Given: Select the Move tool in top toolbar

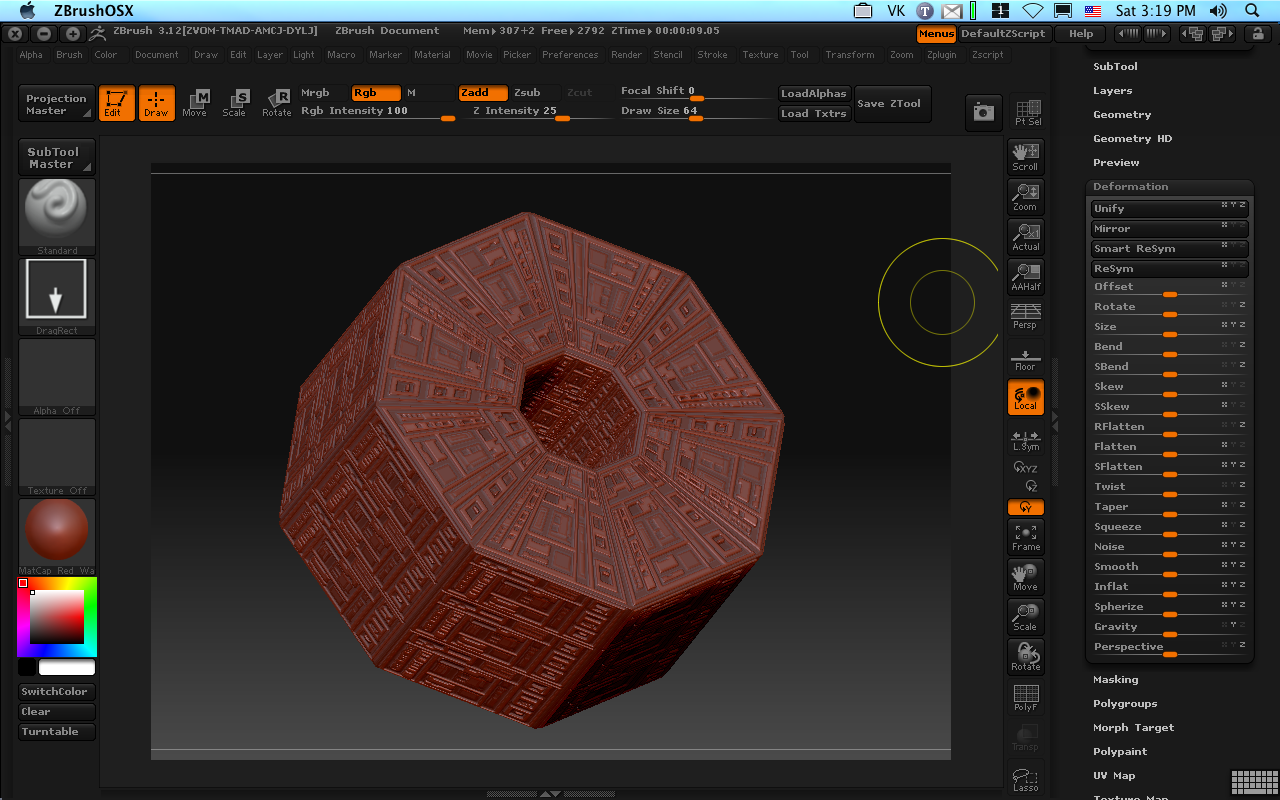Looking at the screenshot, I should click(195, 103).
